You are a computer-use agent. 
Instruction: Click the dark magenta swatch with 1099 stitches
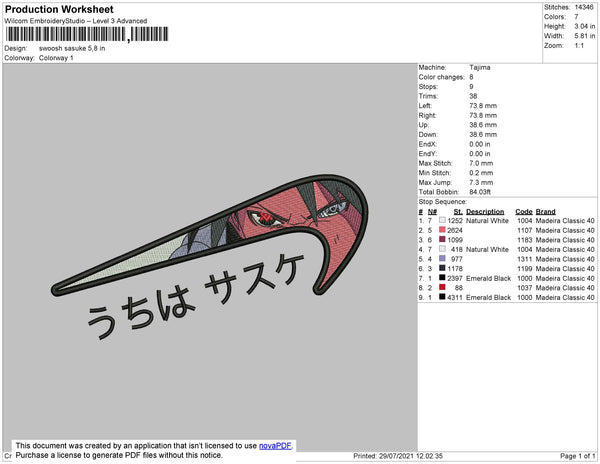point(442,239)
